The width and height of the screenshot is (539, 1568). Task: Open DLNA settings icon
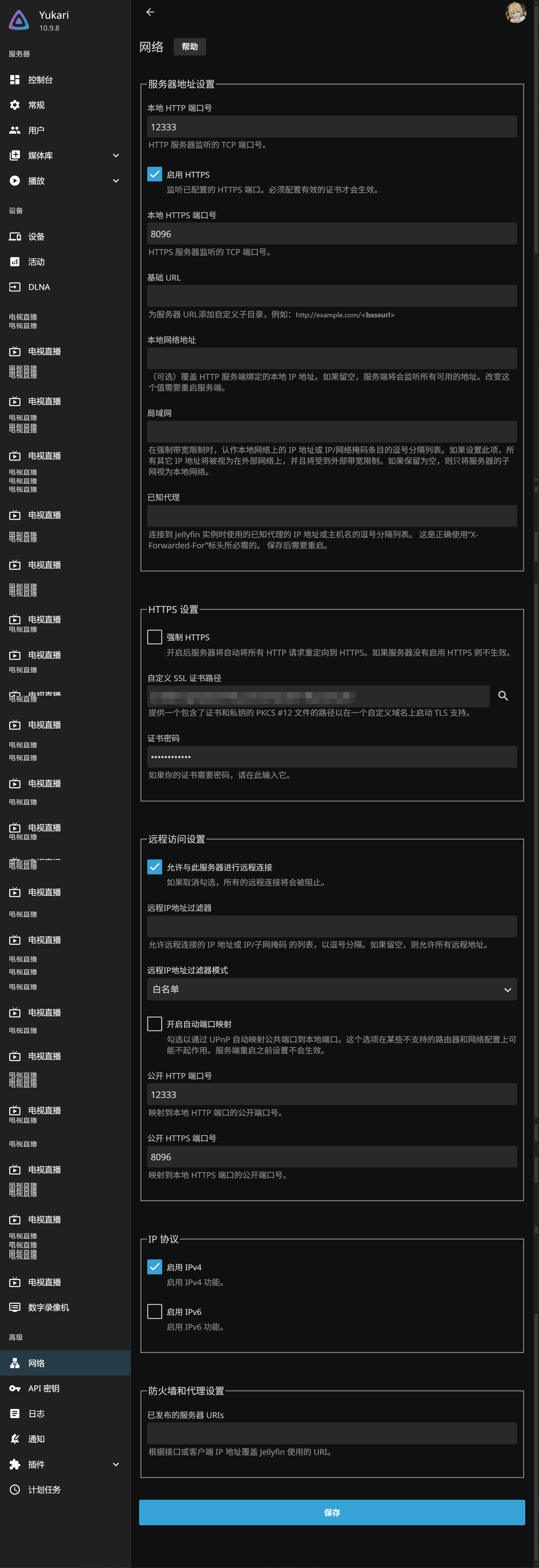15,287
